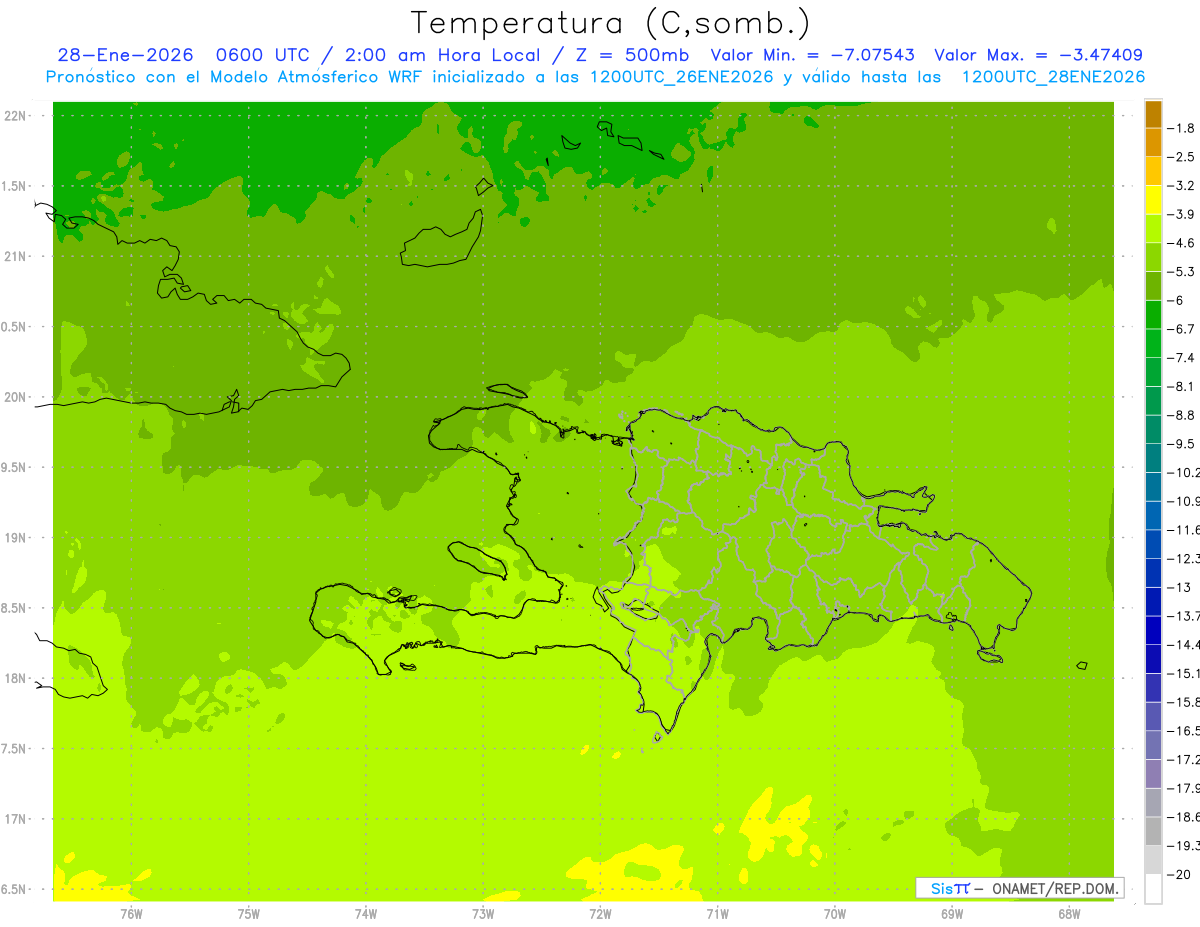Click the "1200UTC_28ENE2026" valid-until time
This screenshot has height=927, width=1200.
[x=1053, y=77]
